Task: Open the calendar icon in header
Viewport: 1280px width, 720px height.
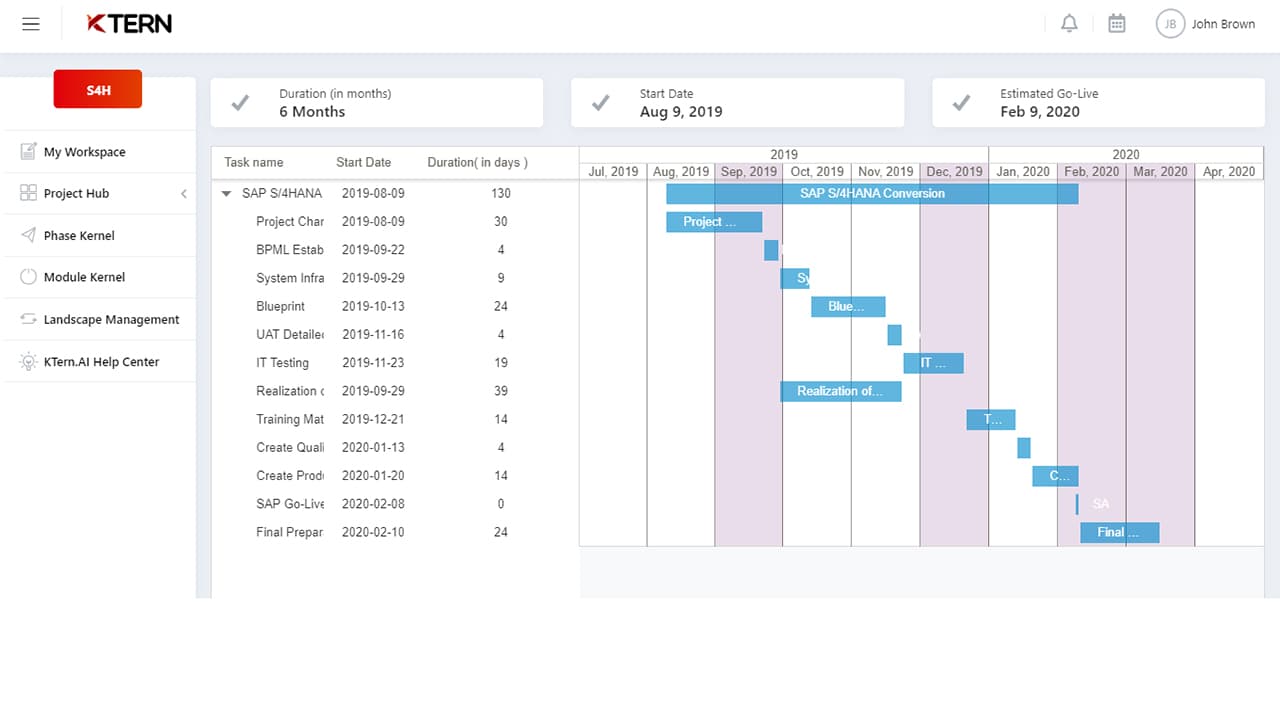Action: 1117,24
